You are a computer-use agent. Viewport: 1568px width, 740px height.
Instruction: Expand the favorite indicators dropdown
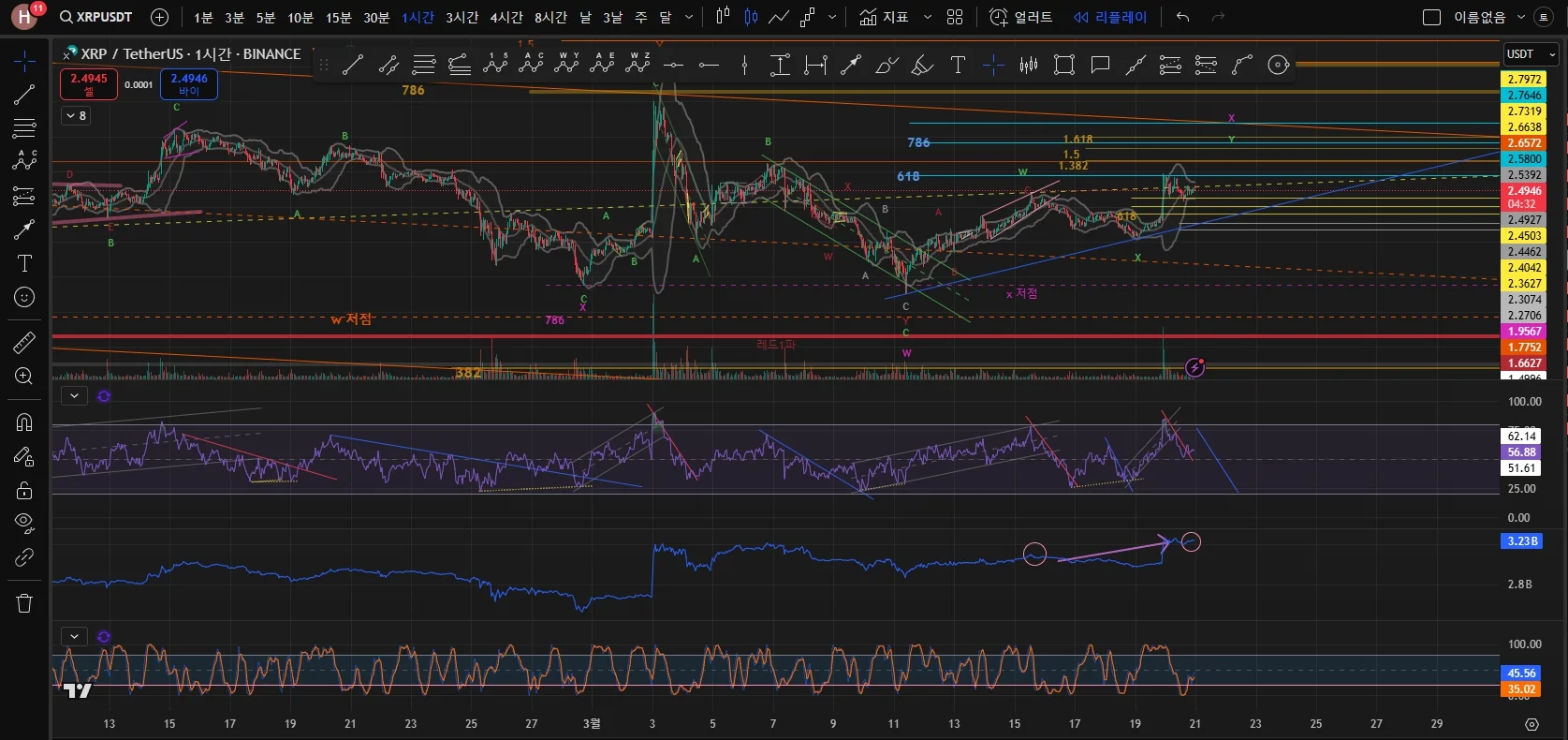(928, 17)
